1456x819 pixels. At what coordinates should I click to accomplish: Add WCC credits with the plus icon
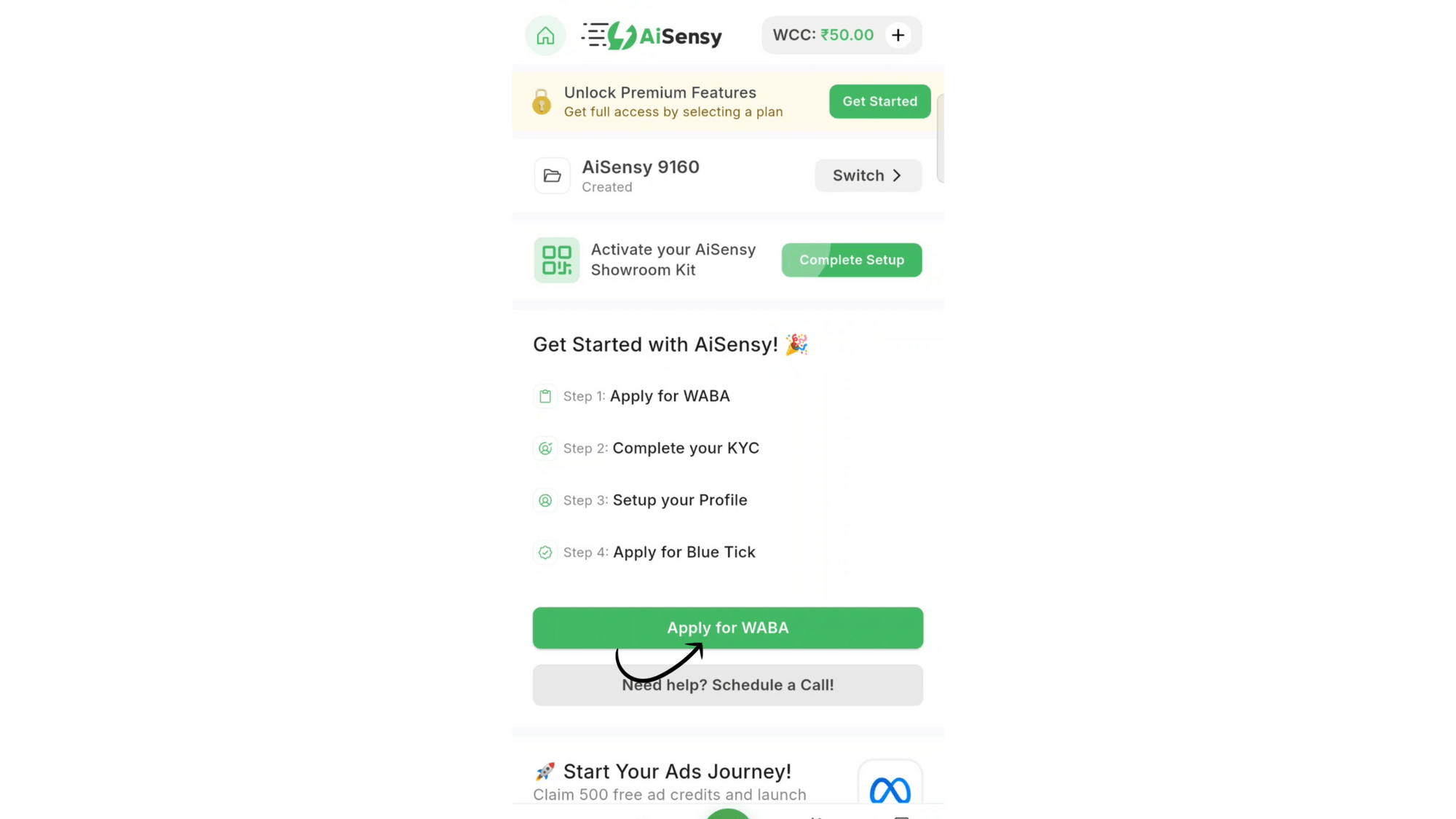click(x=898, y=35)
